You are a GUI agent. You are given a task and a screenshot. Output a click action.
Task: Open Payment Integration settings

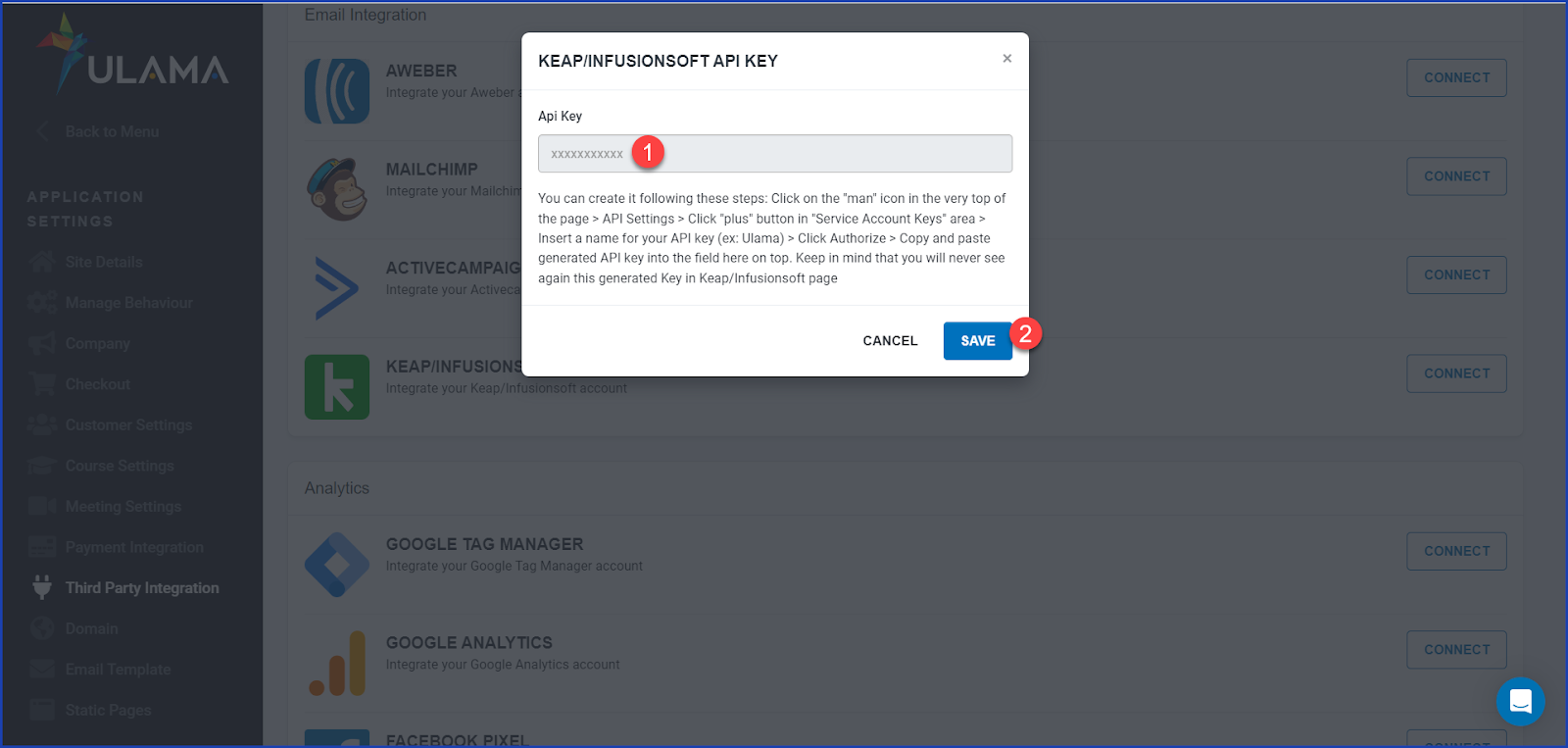coord(134,547)
